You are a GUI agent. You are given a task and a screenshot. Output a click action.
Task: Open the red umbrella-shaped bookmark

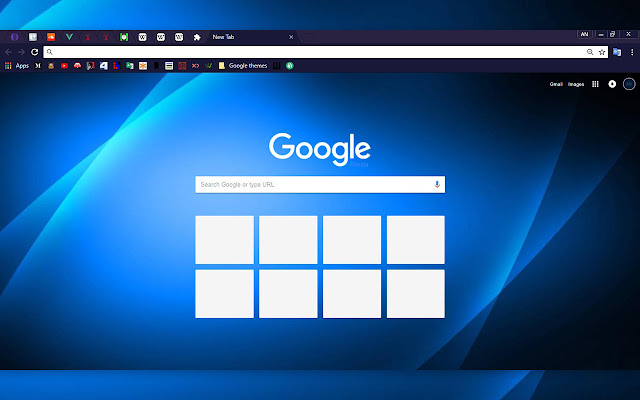77,65
